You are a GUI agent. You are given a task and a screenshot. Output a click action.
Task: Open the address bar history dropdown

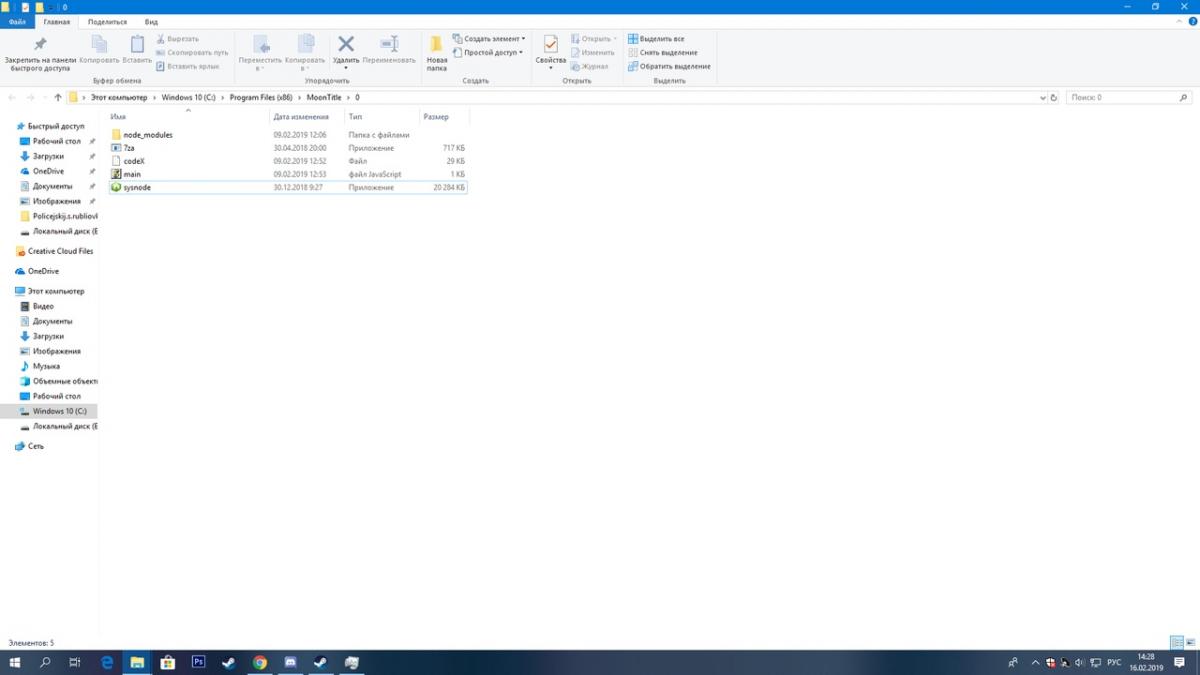pyautogui.click(x=1042, y=98)
